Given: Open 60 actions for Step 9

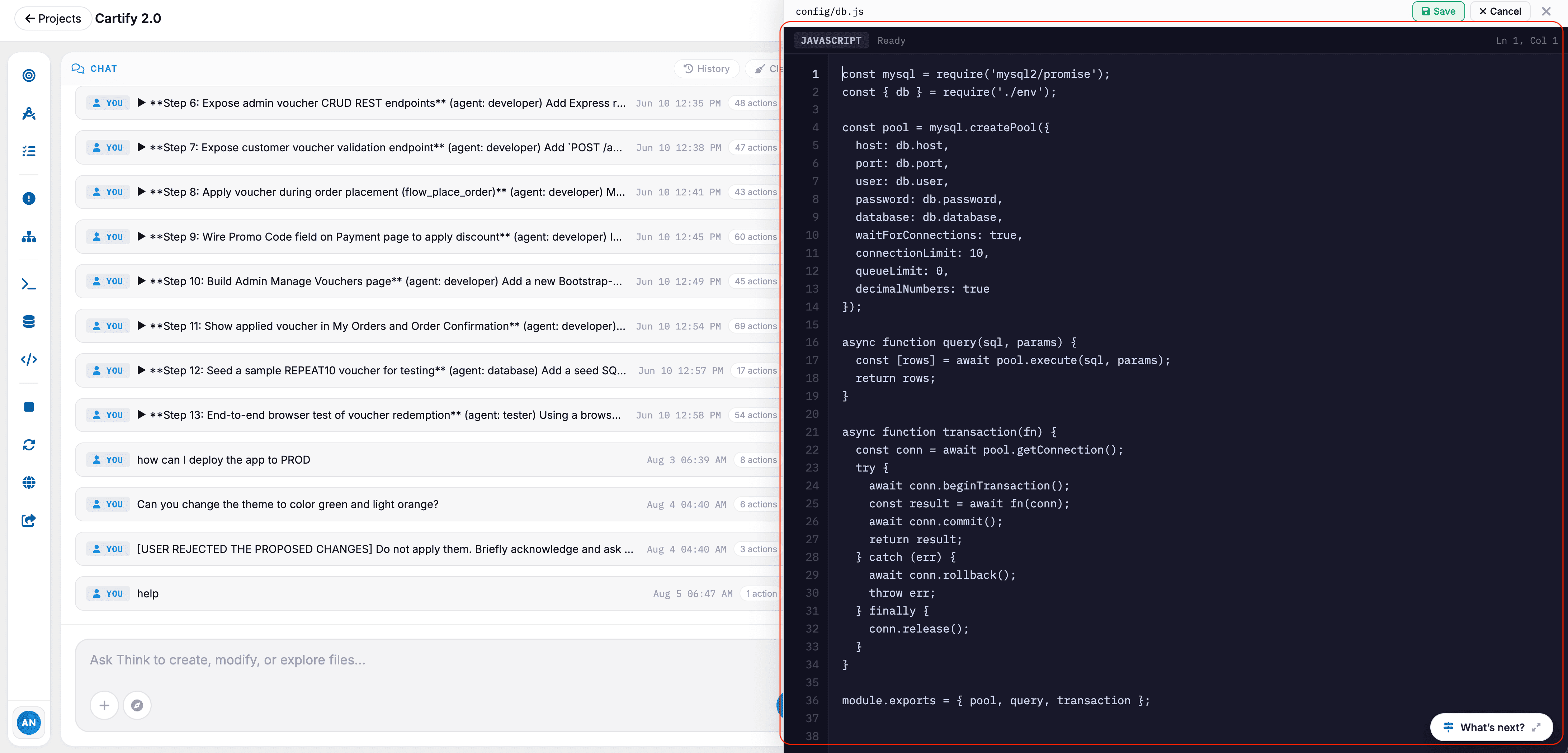Looking at the screenshot, I should tap(755, 237).
